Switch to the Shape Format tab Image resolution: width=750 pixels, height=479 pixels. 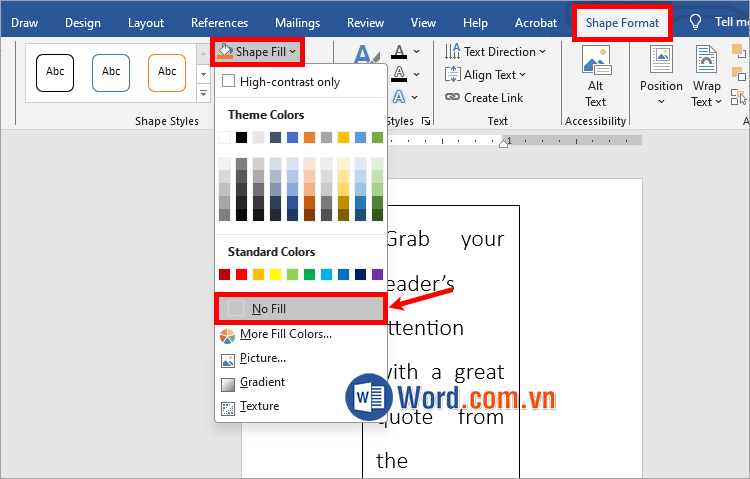pyautogui.click(x=622, y=22)
